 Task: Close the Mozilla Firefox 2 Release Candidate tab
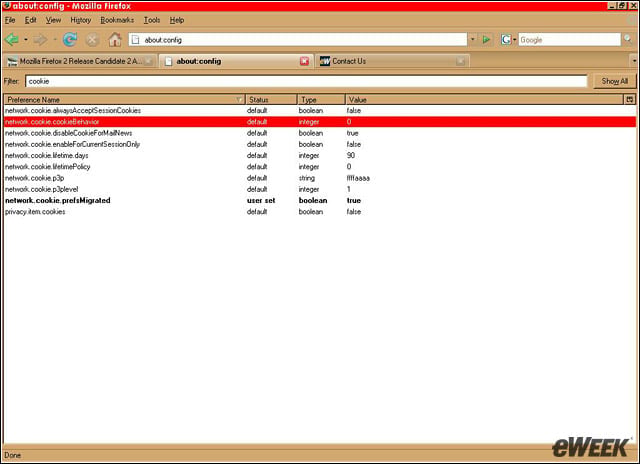(x=149, y=61)
